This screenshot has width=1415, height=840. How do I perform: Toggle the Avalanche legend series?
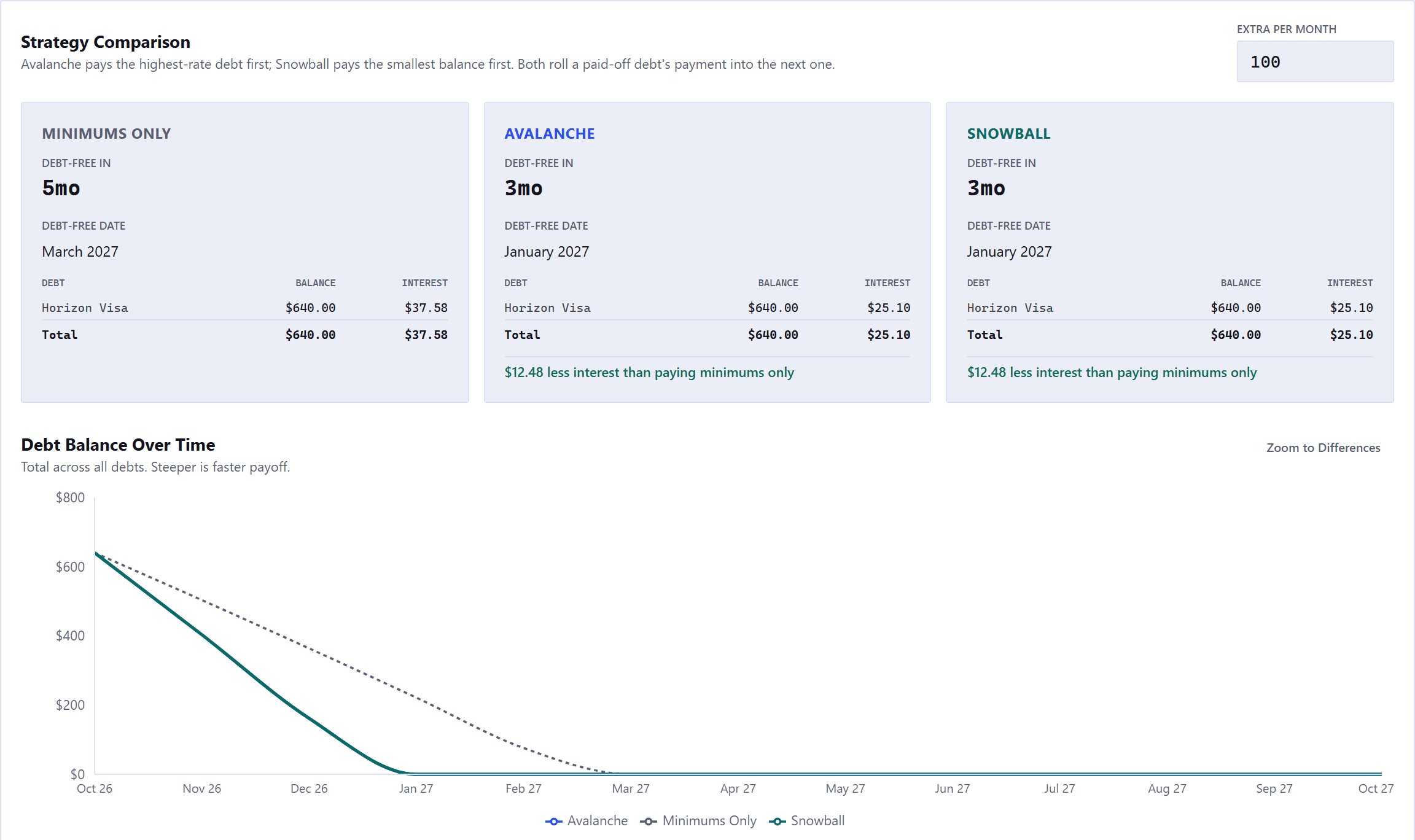click(587, 821)
